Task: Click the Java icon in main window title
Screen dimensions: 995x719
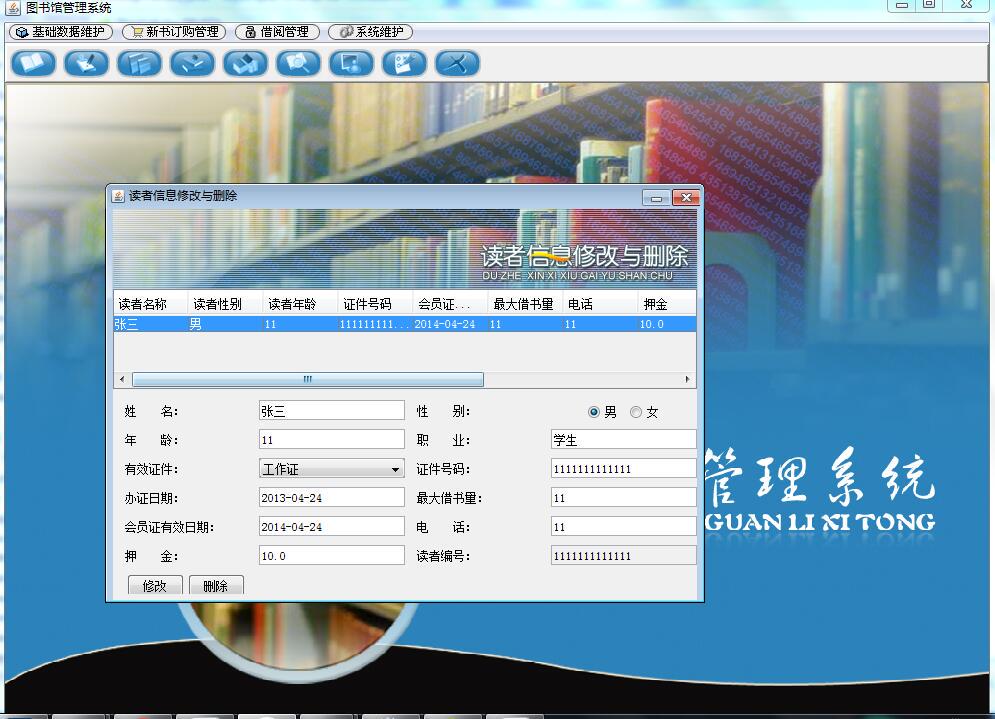Action: click(x=13, y=8)
